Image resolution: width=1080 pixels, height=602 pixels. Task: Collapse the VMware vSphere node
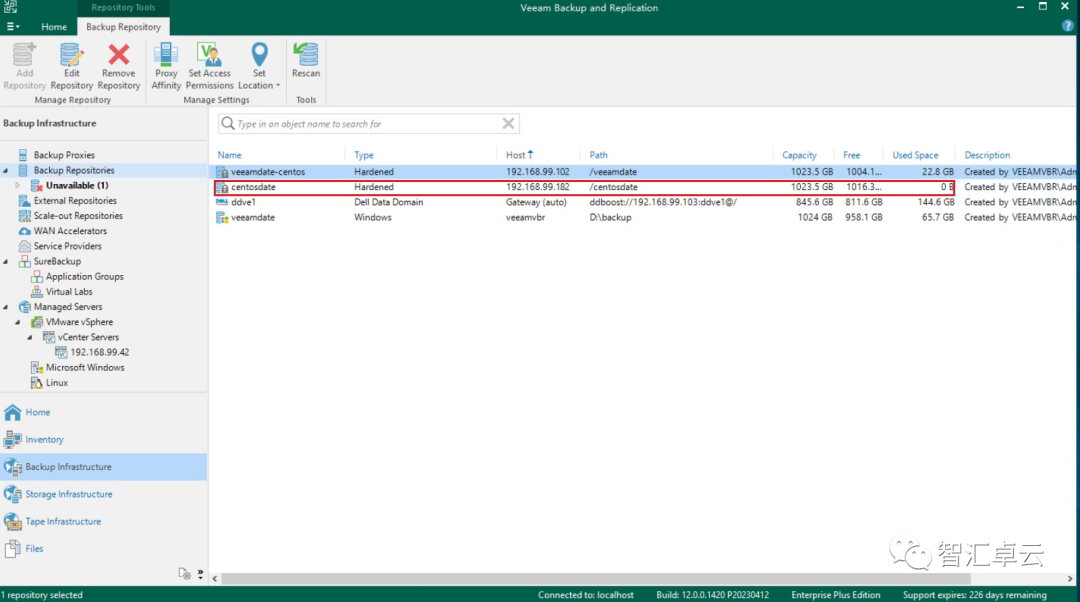(x=19, y=322)
